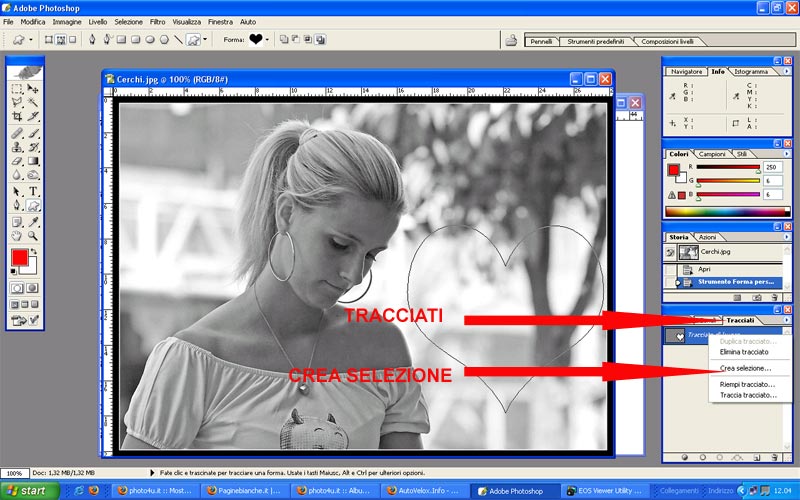800x500 pixels.
Task: Select the Magic Wand tool
Action: (33, 103)
